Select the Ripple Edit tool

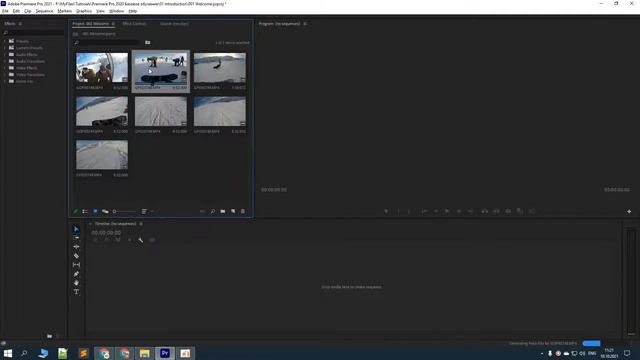pyautogui.click(x=76, y=247)
